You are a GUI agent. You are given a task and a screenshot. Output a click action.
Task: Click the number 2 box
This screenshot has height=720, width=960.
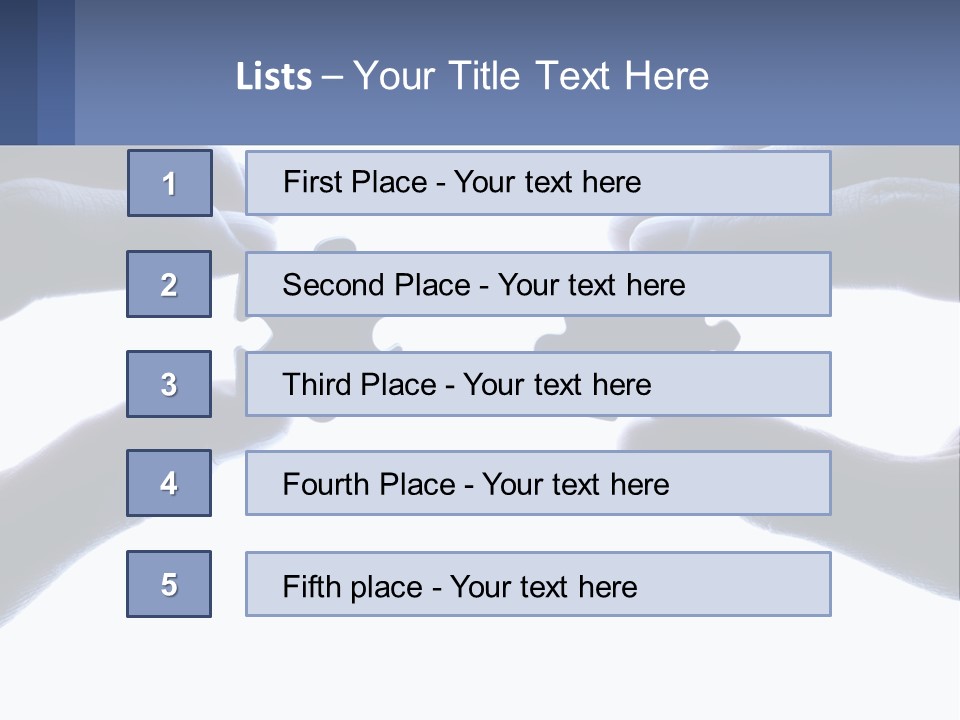pos(169,284)
